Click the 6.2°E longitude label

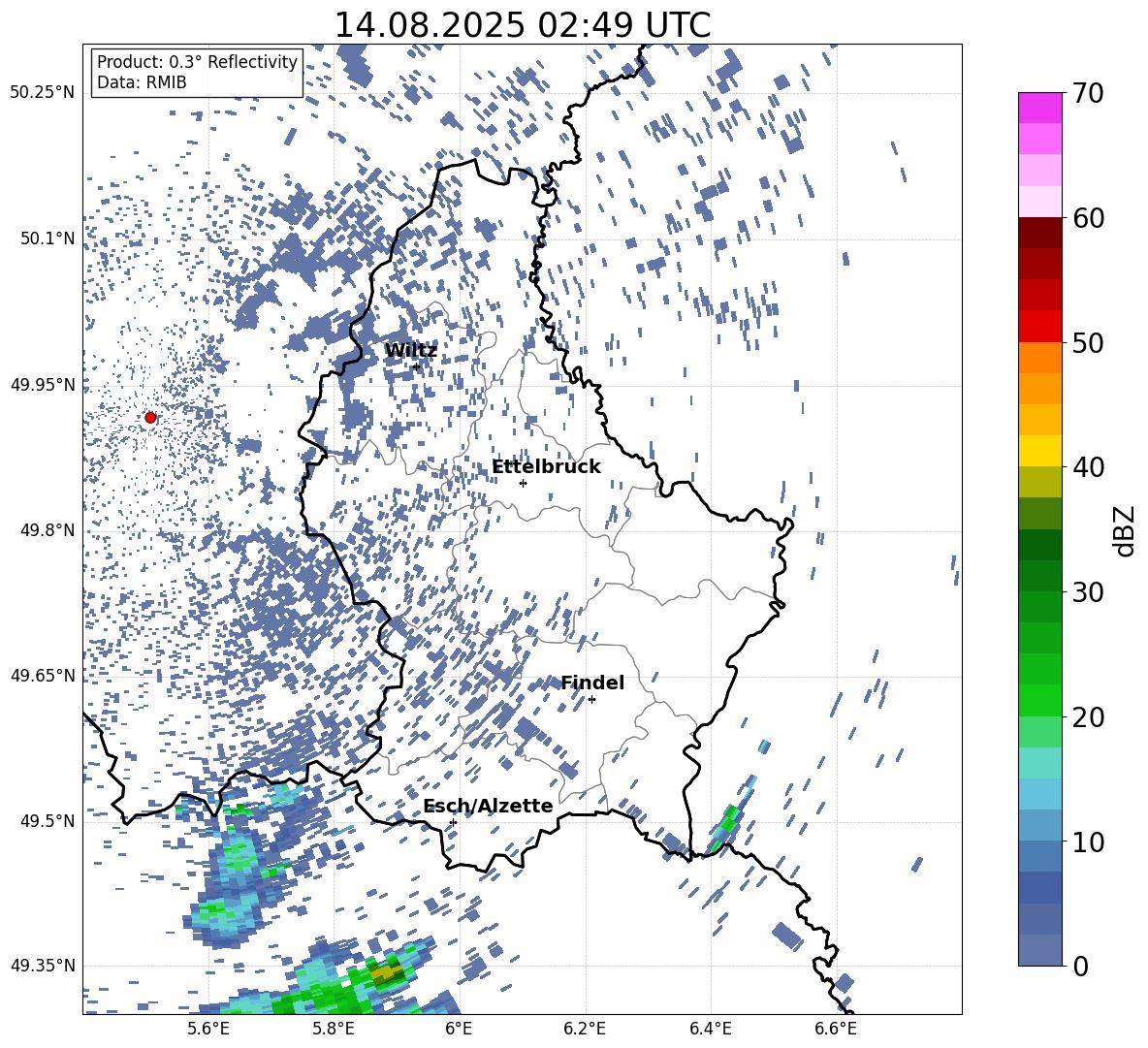point(585,1029)
